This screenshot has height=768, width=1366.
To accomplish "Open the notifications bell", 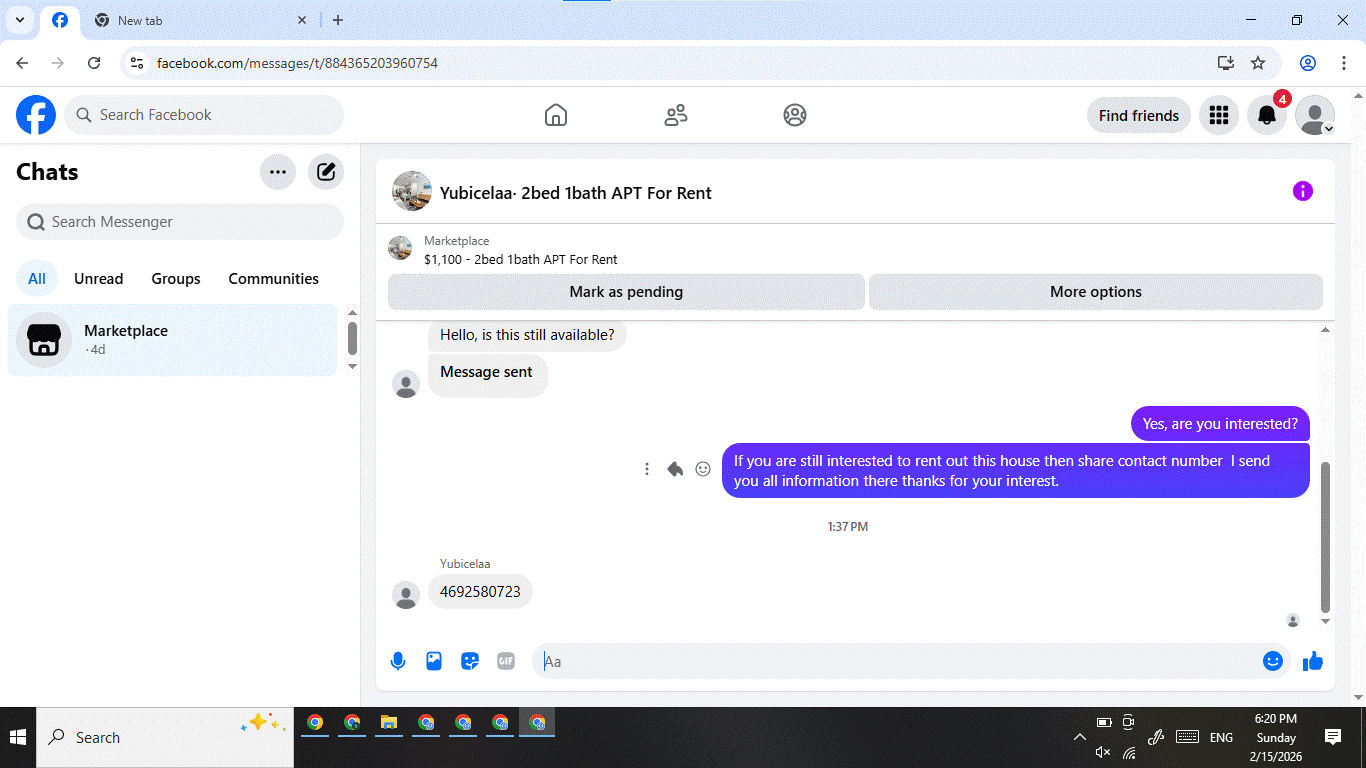I will [x=1267, y=115].
